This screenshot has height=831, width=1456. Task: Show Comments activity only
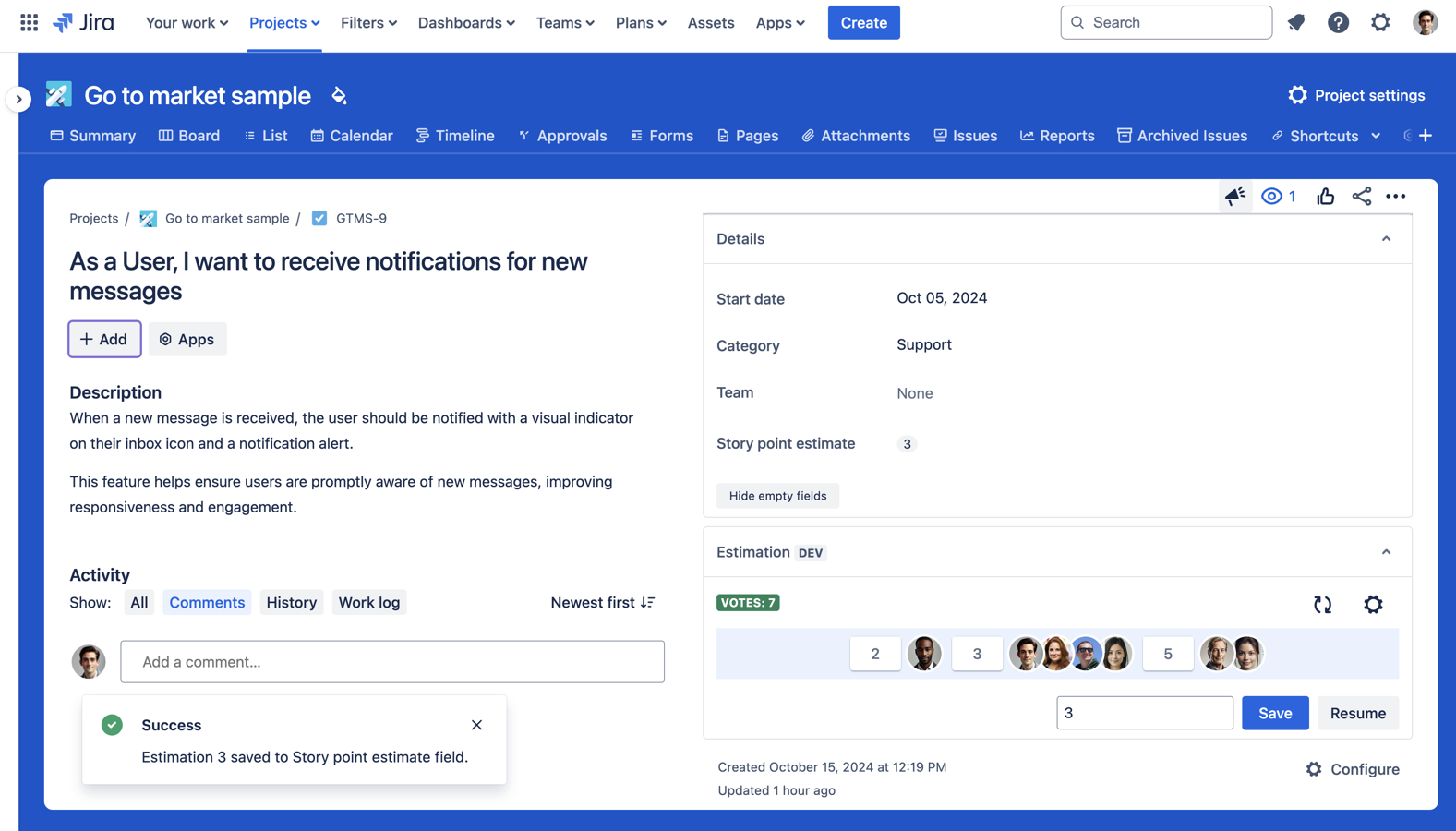click(x=207, y=602)
